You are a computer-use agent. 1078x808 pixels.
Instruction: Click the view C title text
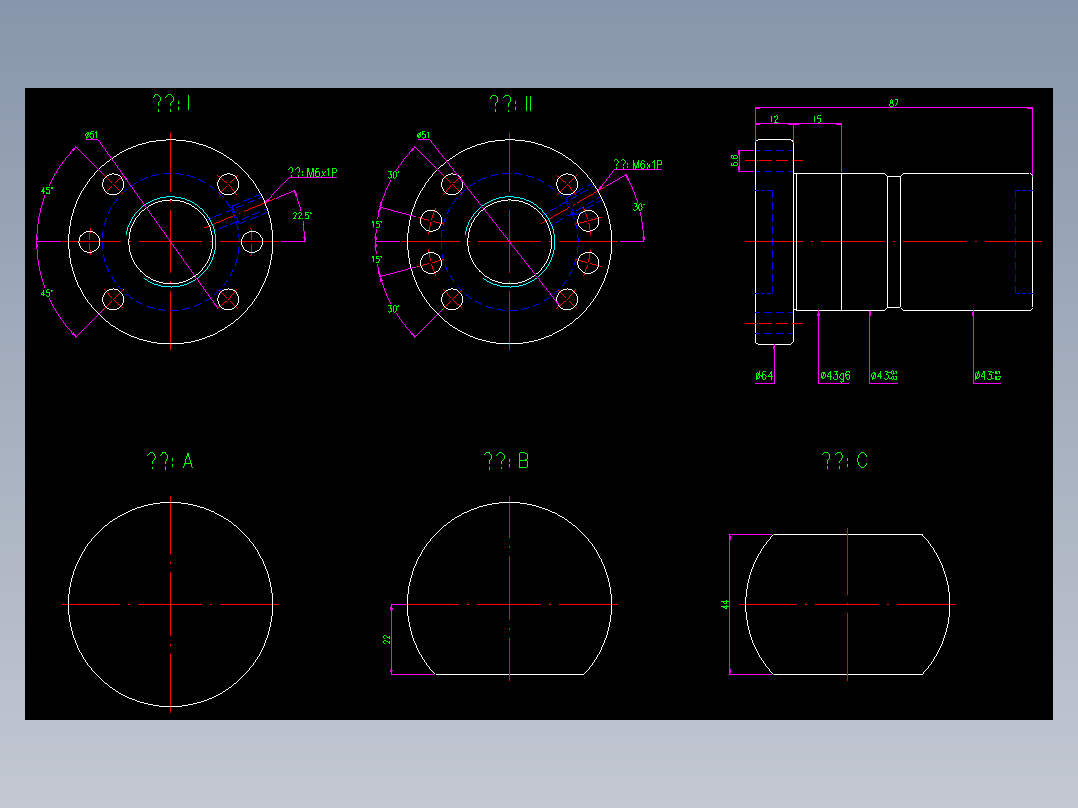845,461
